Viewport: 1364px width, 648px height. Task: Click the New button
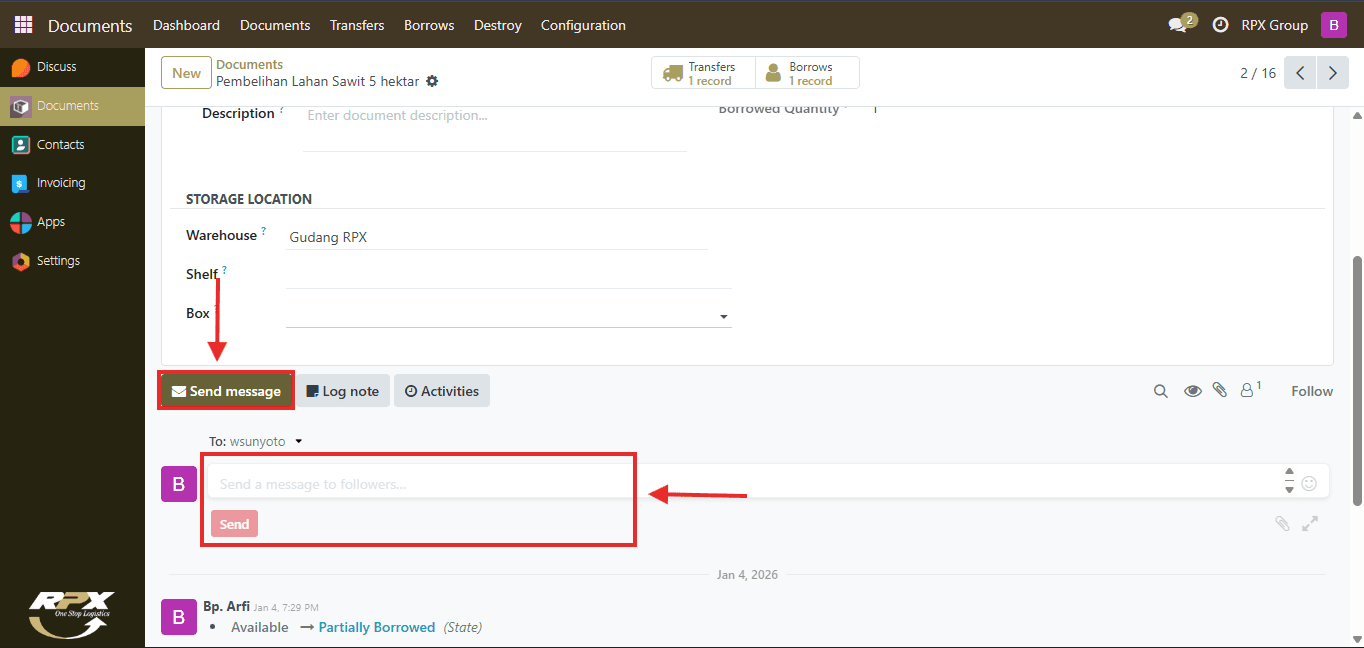(186, 73)
